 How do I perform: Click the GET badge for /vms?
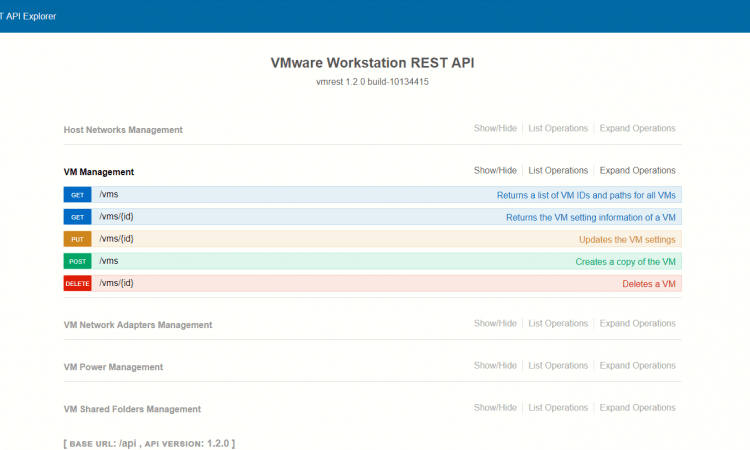[x=77, y=195]
